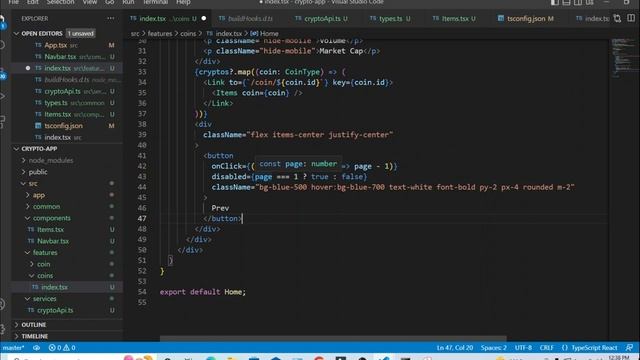Toggle the bottom panel layout icon in title bar
The height and width of the screenshot is (360, 640).
pyautogui.click(x=567, y=2)
